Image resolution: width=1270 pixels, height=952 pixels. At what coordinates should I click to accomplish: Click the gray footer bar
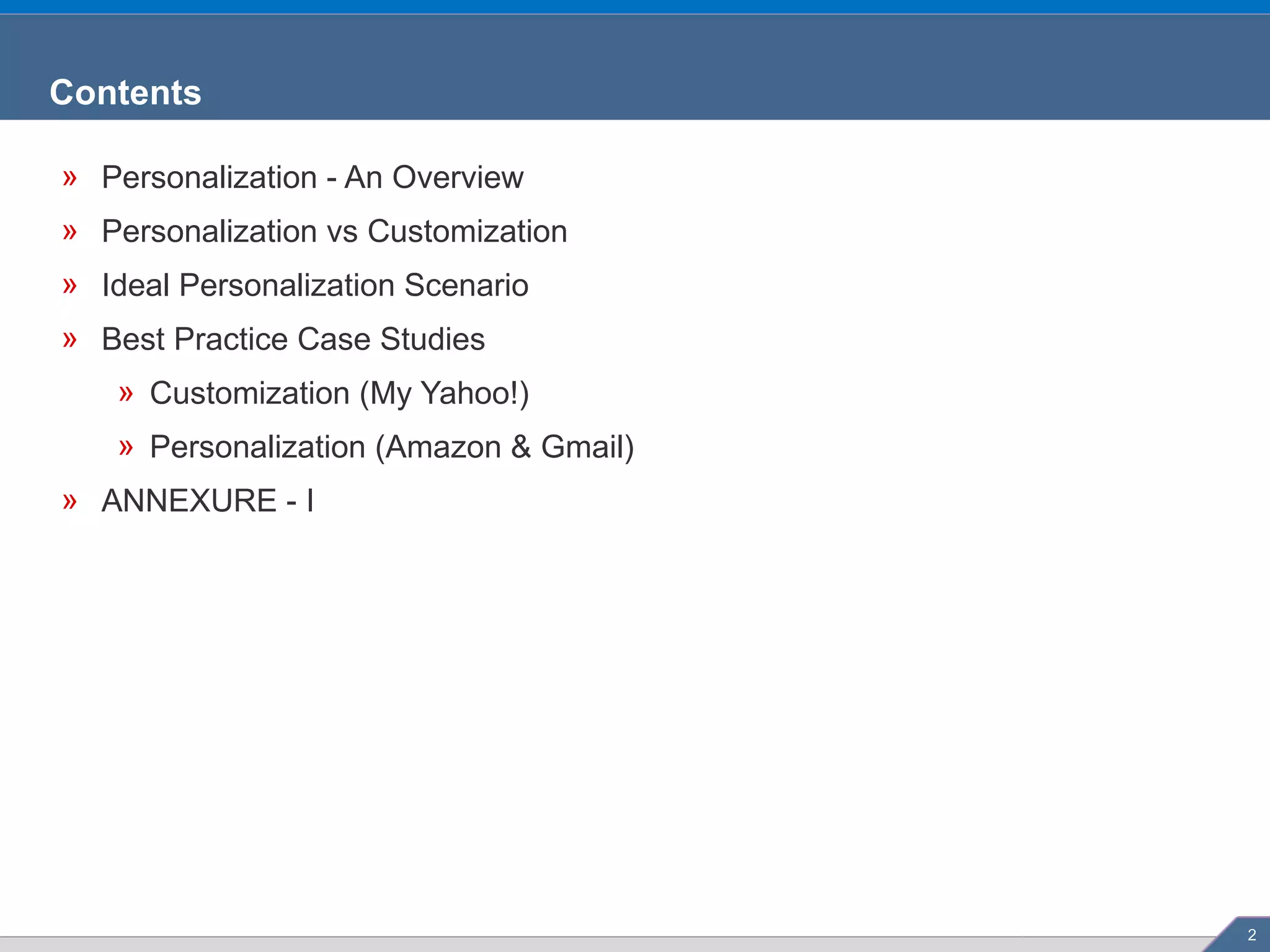click(x=558, y=945)
